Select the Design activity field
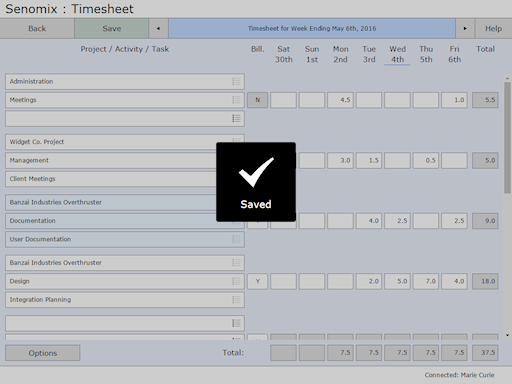 tap(125, 281)
